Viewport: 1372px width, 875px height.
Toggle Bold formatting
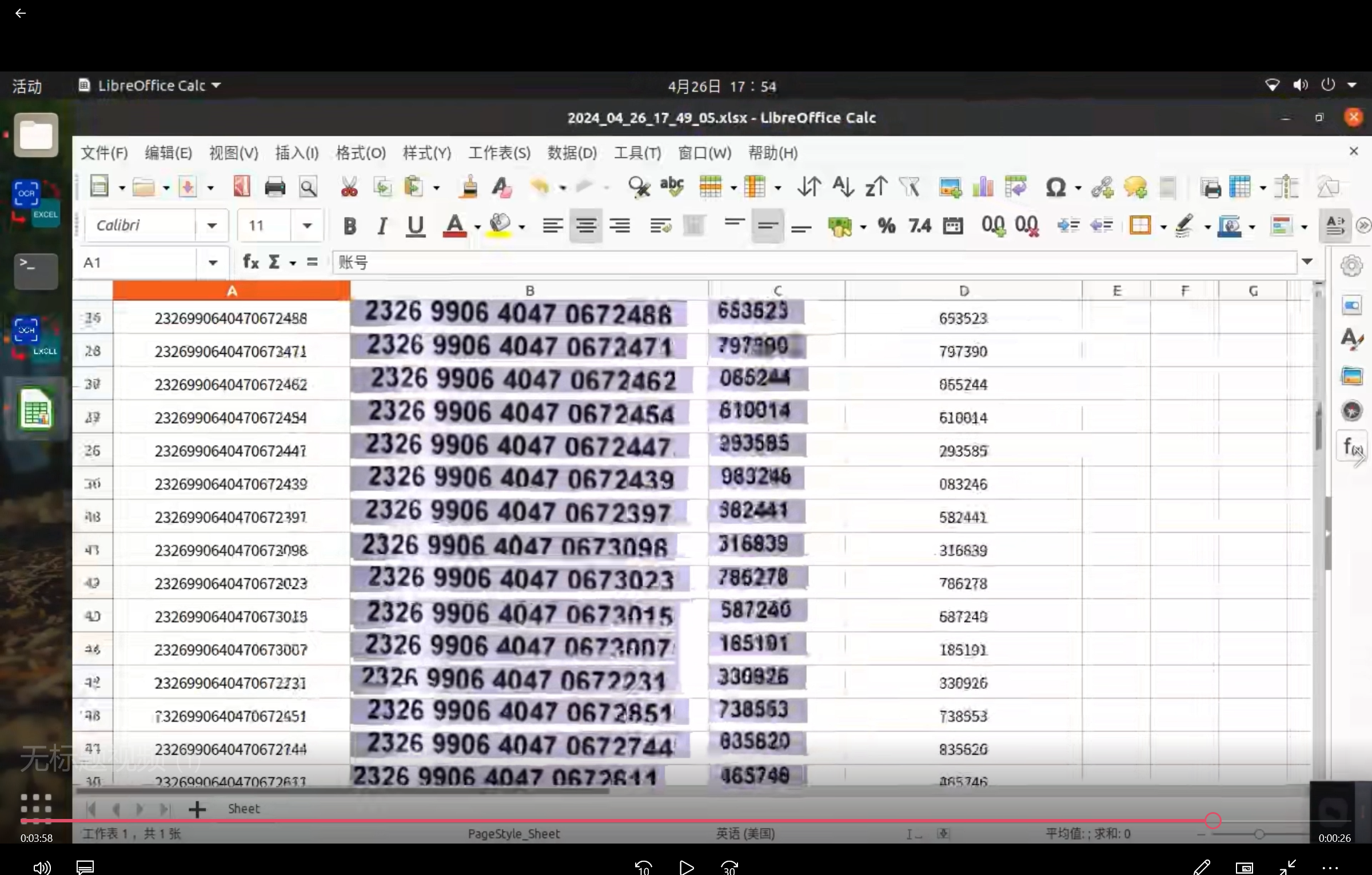[x=350, y=226]
